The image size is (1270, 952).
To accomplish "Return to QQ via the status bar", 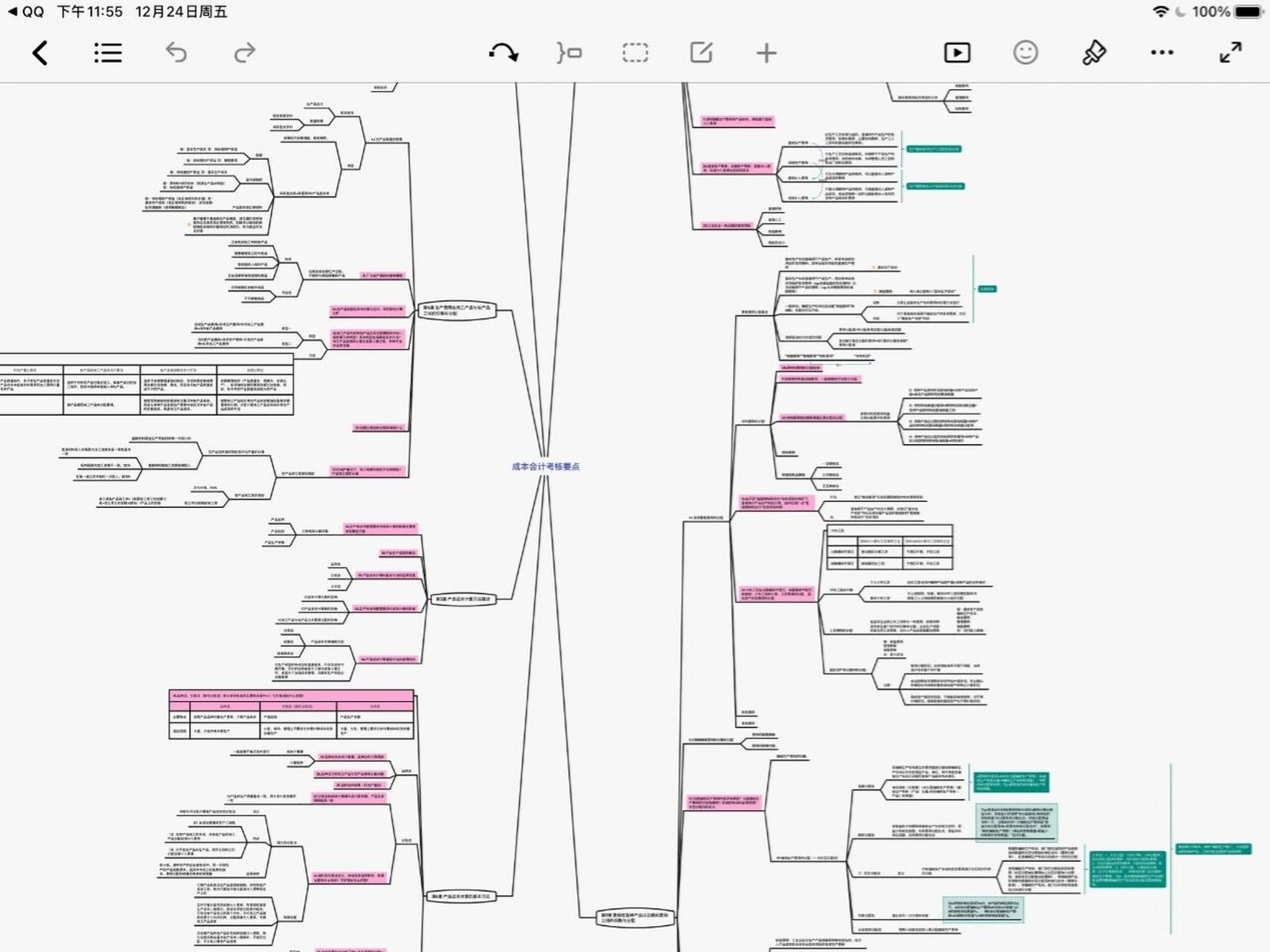I will point(25,12).
